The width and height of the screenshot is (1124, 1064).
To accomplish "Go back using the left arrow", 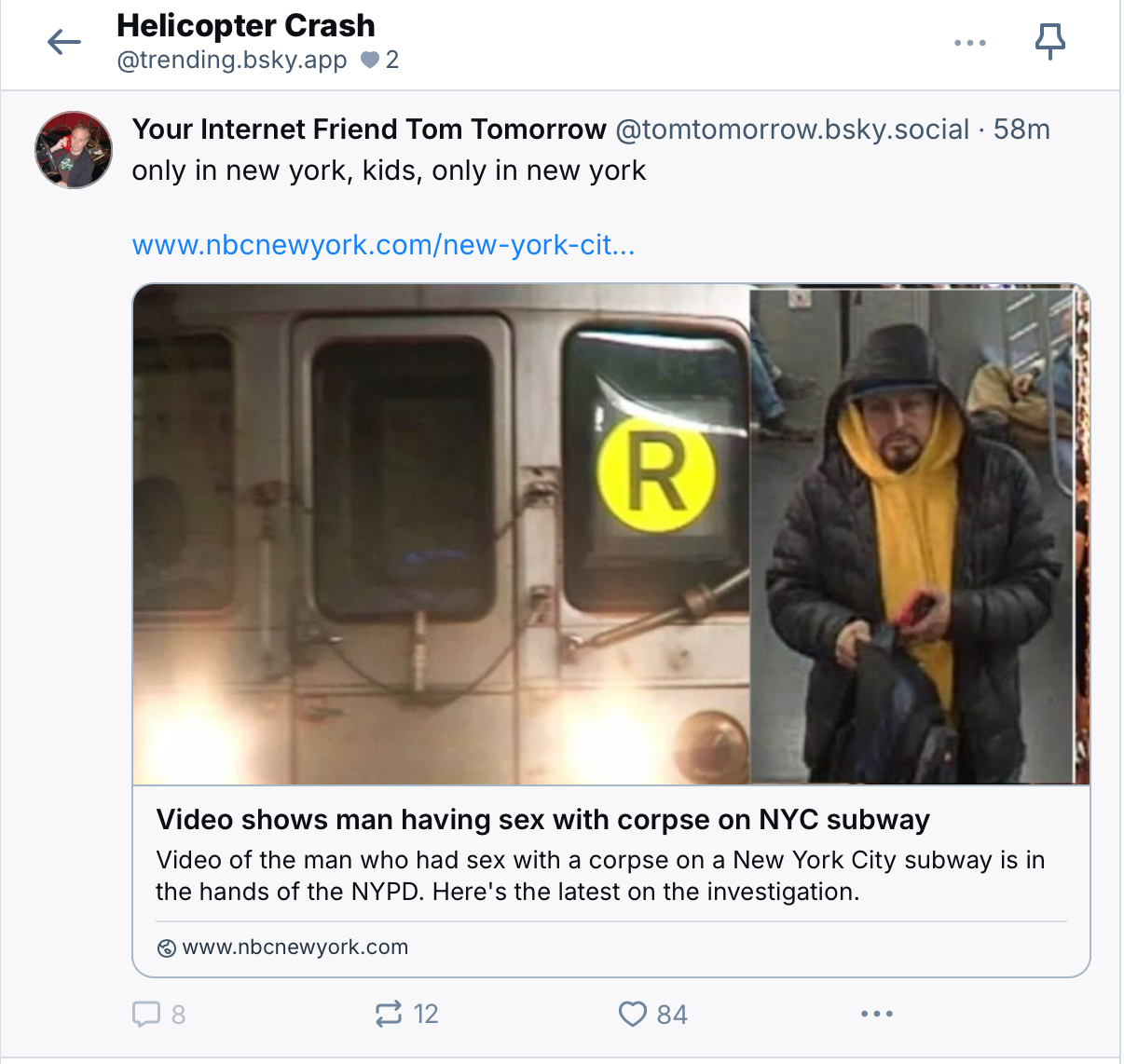I will coord(64,42).
